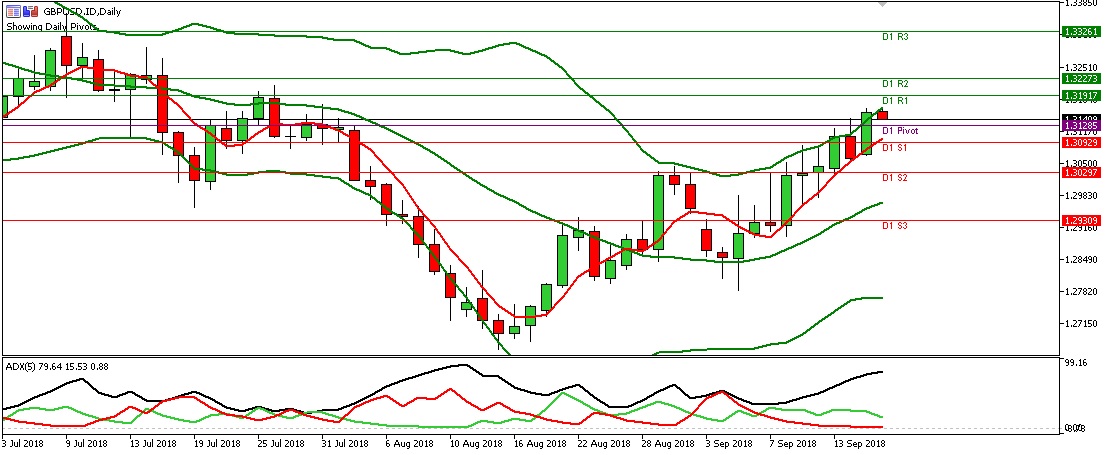Click the green 1.32273 price tag
This screenshot has height=455, width=1111.
coord(1082,78)
